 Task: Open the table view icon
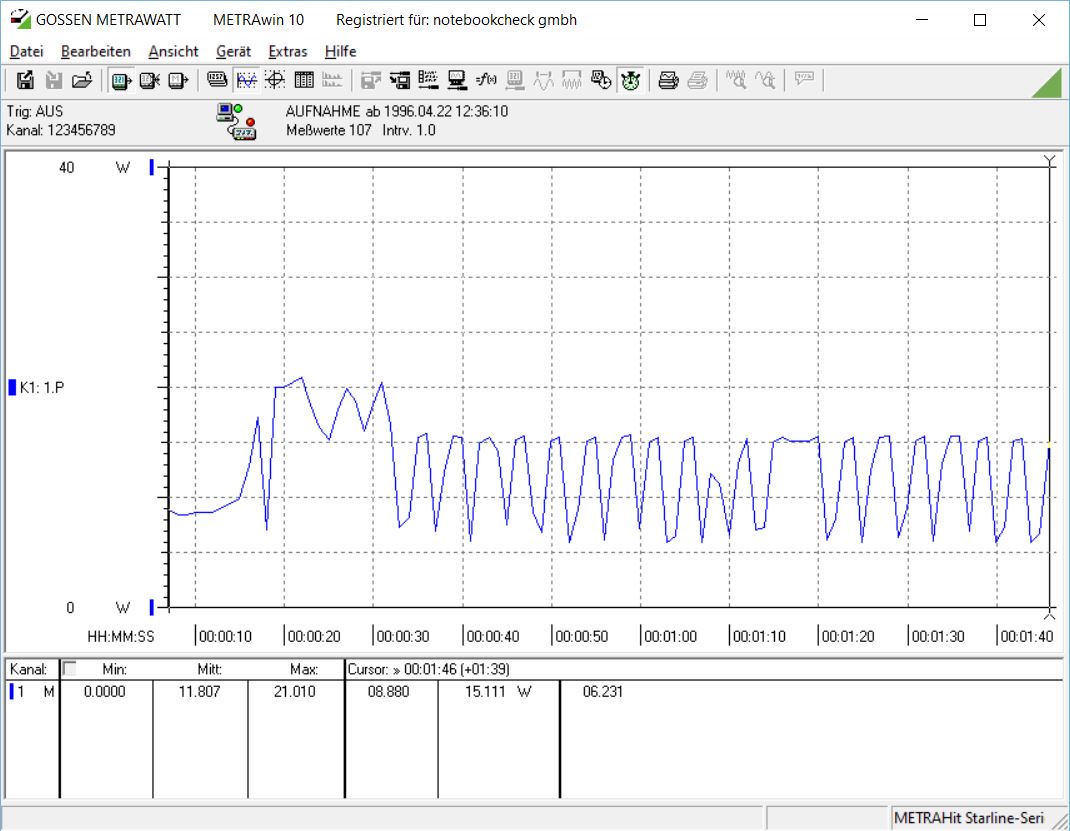(304, 81)
